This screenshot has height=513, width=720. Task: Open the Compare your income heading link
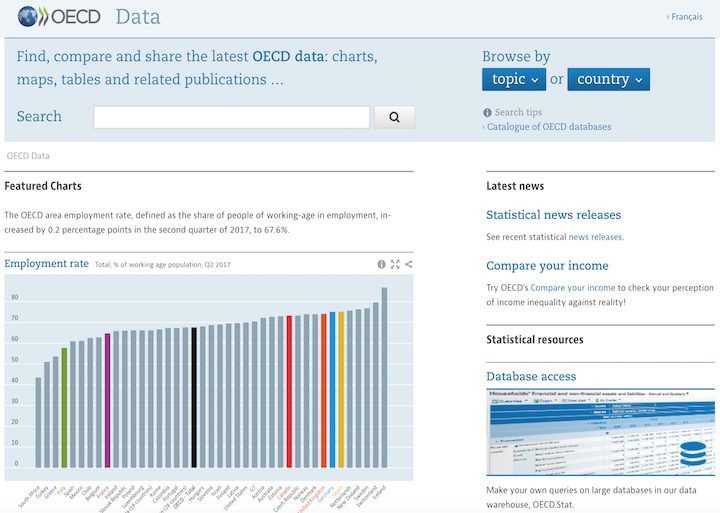(x=547, y=265)
